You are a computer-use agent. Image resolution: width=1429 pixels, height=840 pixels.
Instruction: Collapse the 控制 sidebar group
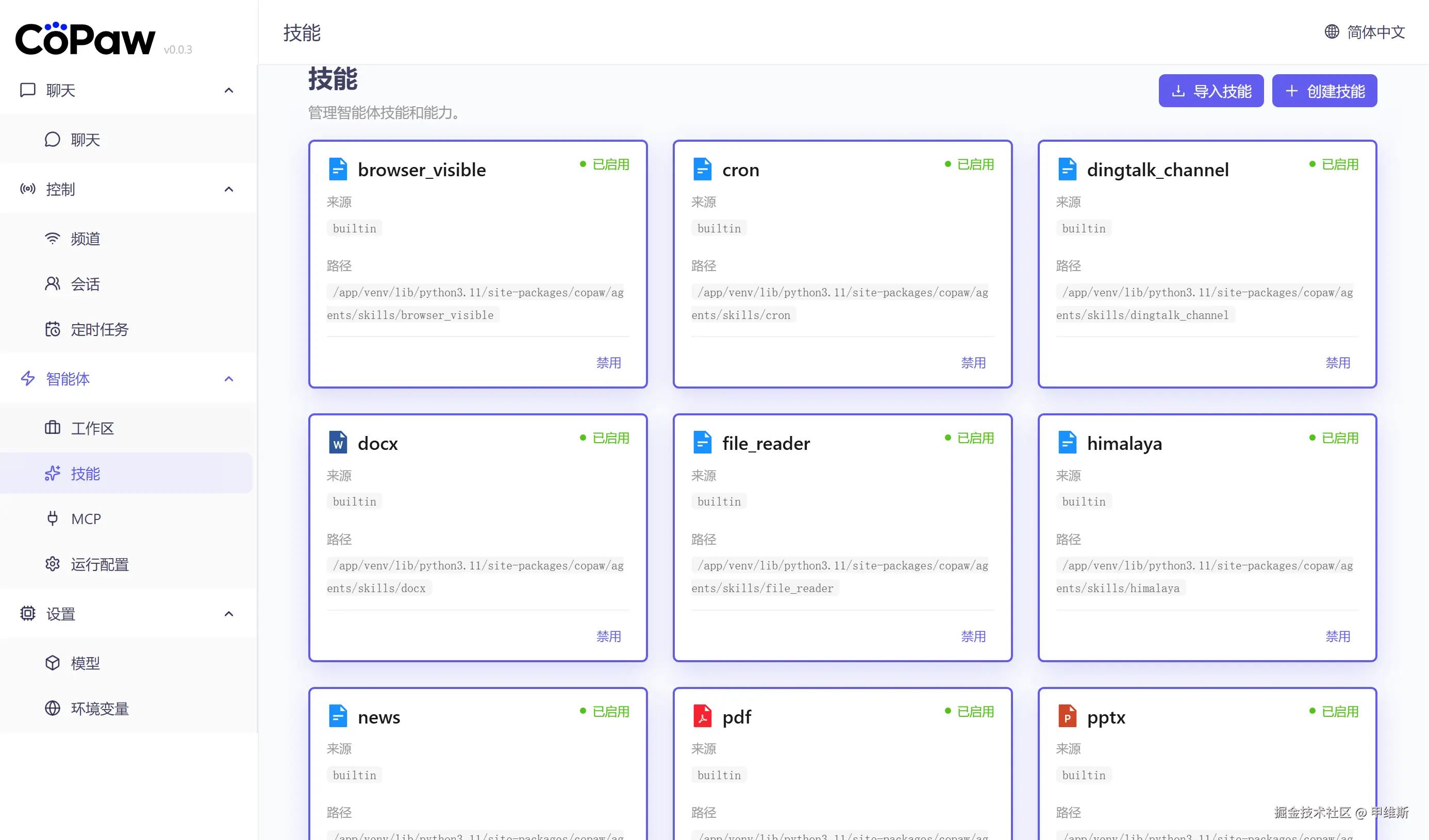point(228,189)
